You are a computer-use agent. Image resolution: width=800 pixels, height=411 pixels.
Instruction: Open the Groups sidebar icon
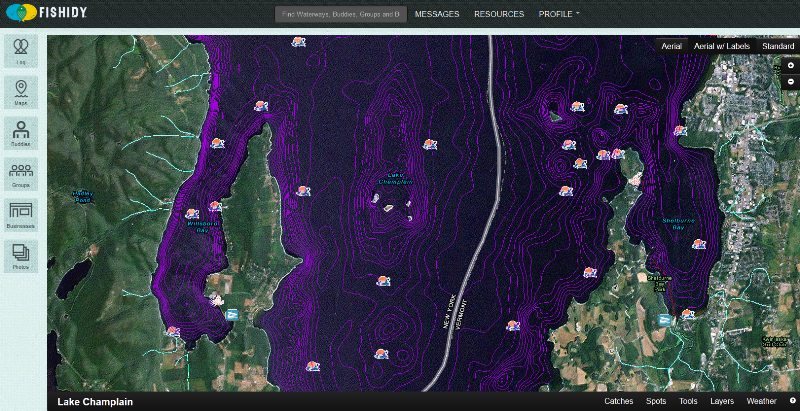[21, 174]
